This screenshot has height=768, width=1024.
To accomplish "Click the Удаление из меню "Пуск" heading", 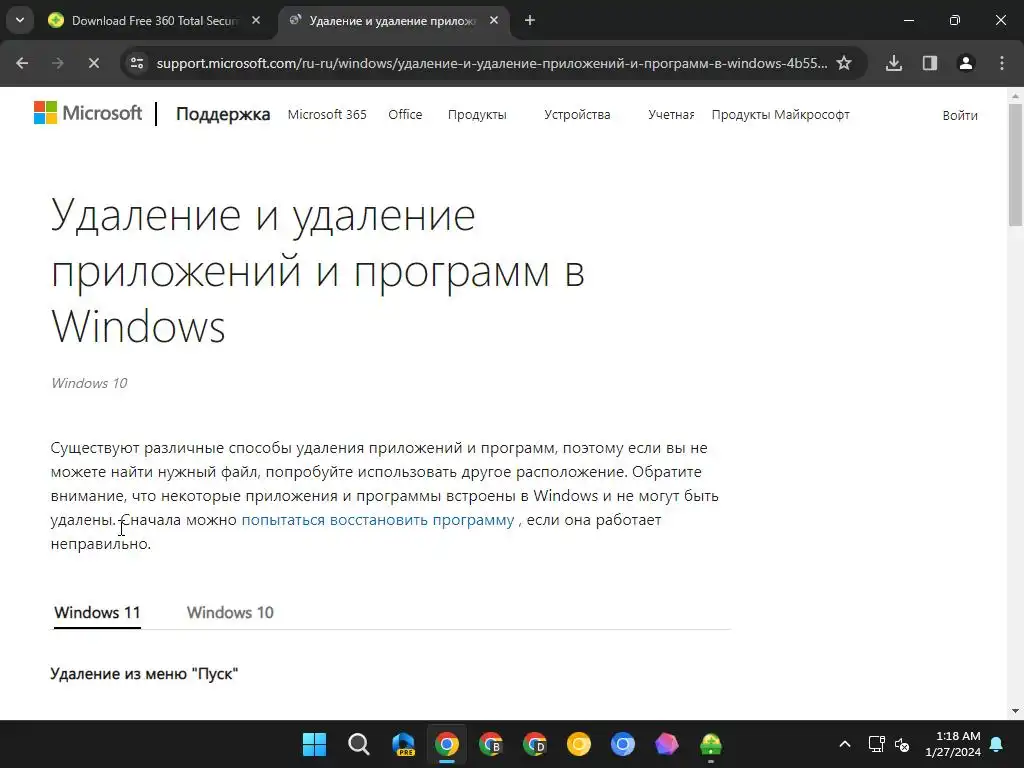I will pos(144,673).
